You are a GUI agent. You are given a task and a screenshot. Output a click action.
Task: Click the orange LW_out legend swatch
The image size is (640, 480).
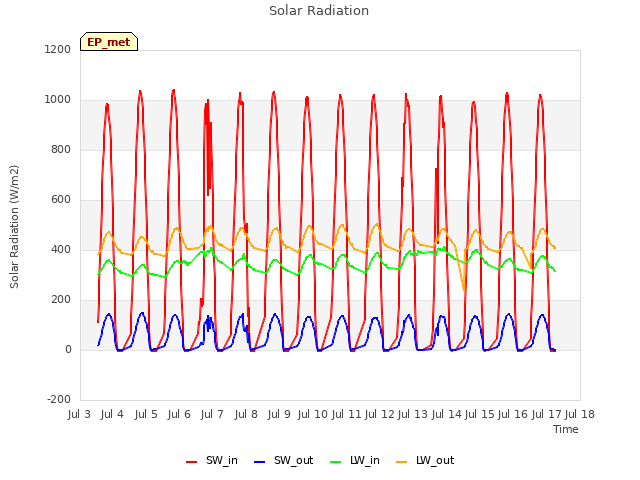pyautogui.click(x=402, y=462)
